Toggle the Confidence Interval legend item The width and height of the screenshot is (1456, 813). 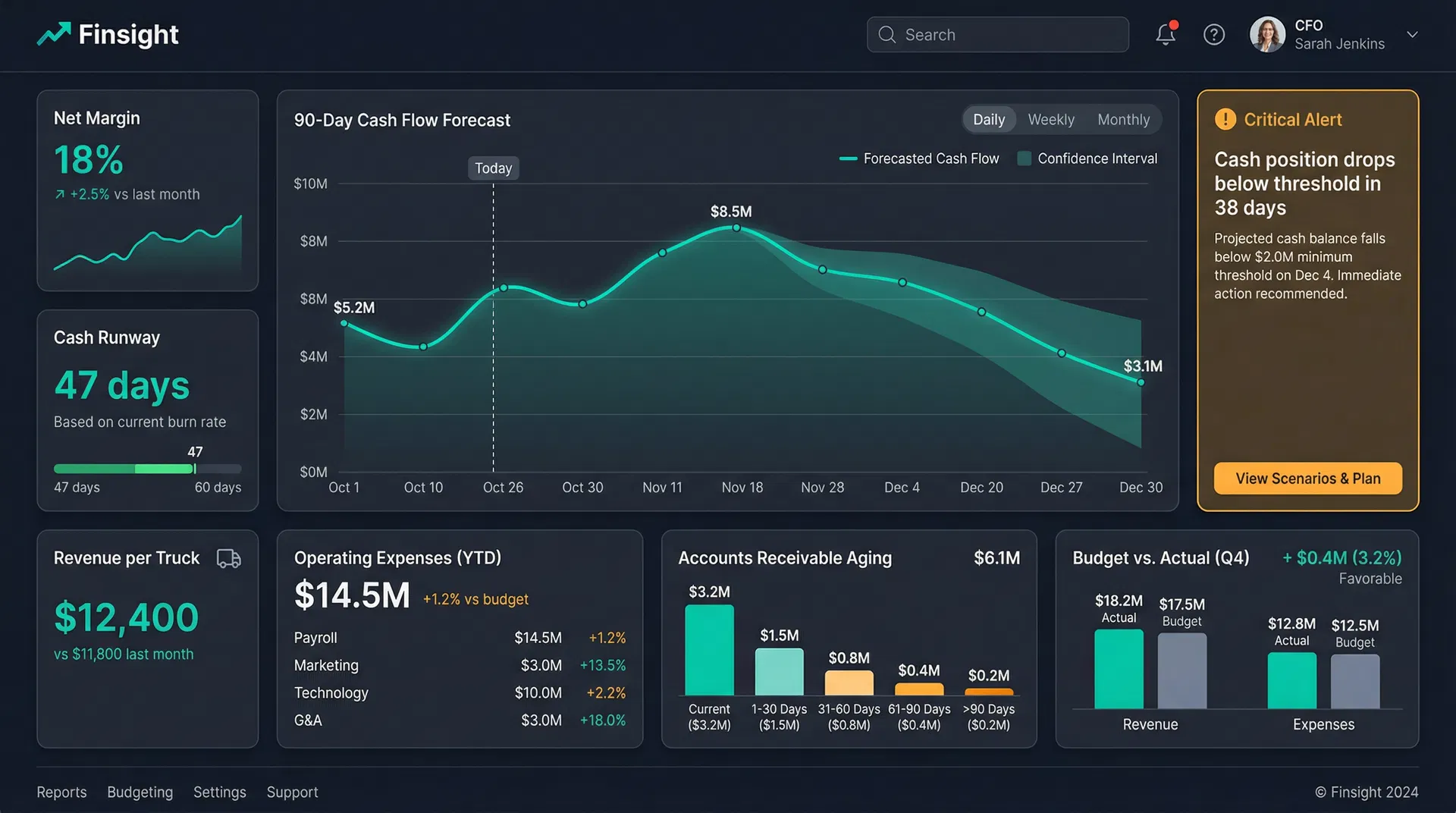[1087, 159]
